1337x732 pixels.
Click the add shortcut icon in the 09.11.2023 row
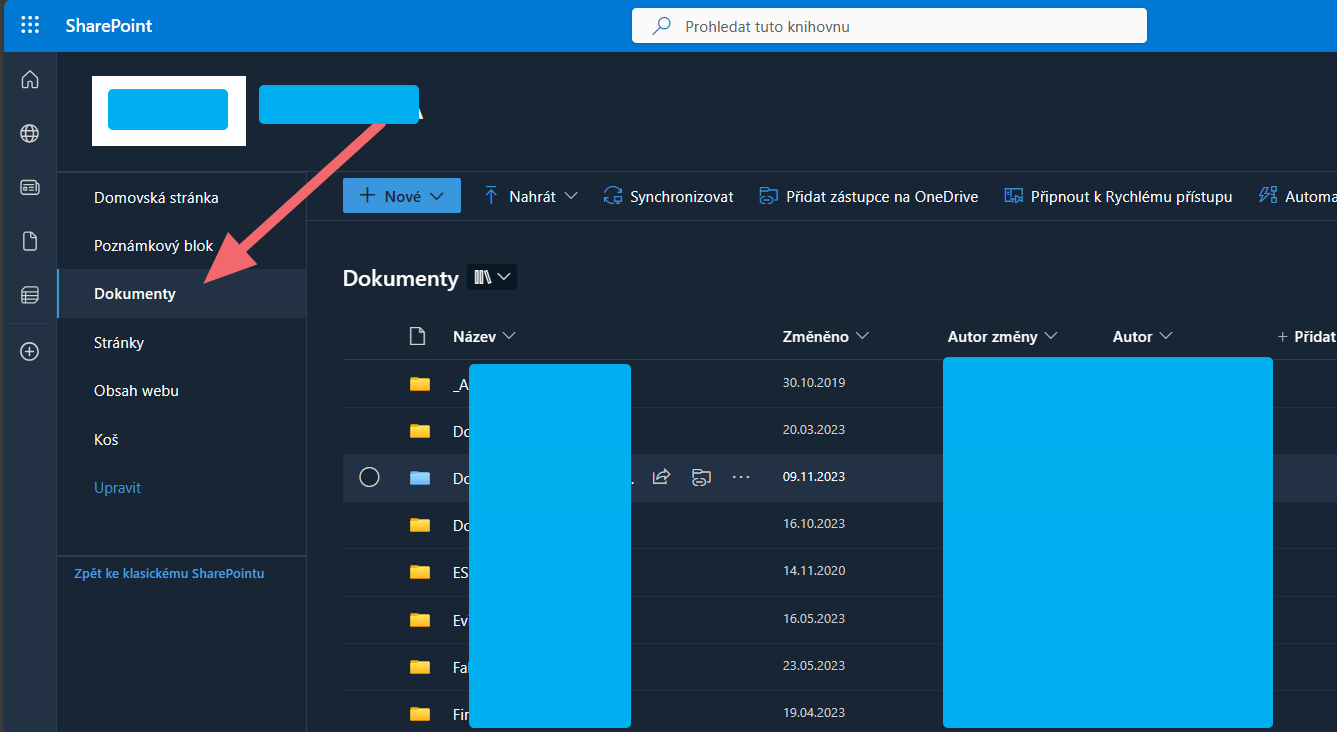pos(701,477)
